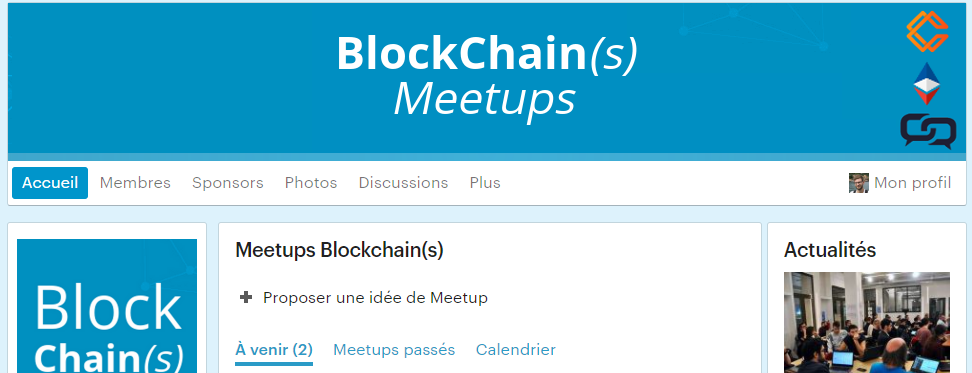Expand the Plus menu

pyautogui.click(x=485, y=183)
